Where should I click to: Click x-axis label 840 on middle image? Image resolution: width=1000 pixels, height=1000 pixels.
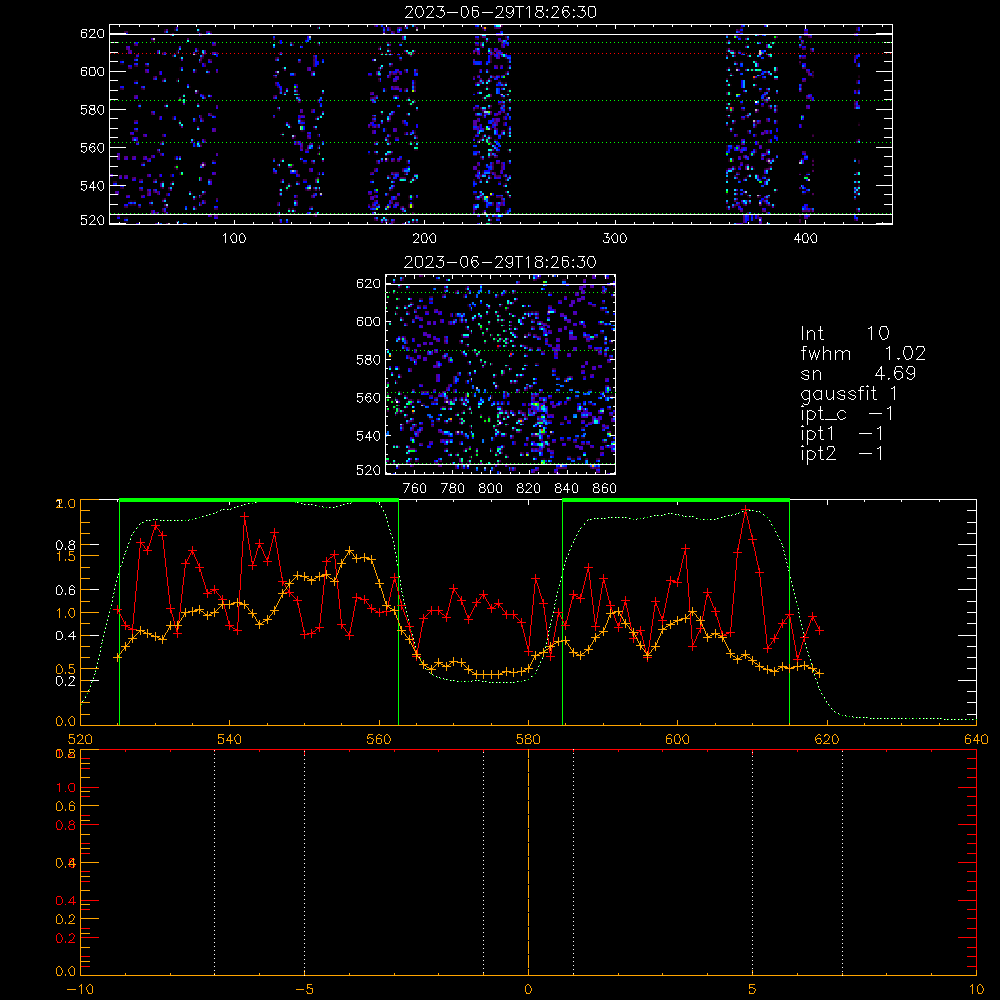(x=566, y=489)
